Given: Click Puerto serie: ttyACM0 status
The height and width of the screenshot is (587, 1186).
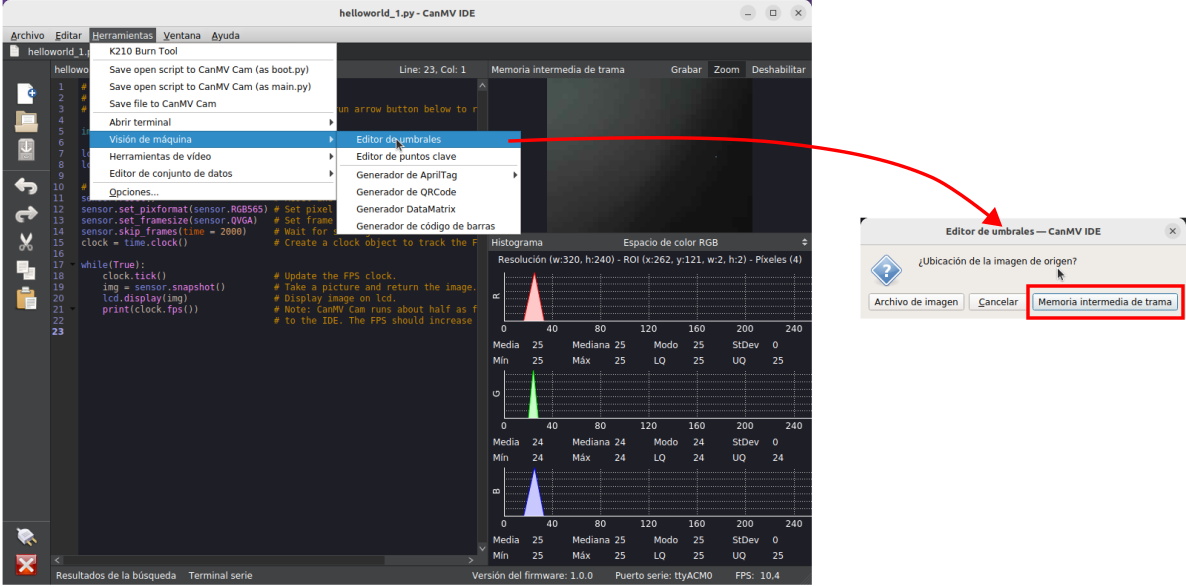Looking at the screenshot, I should click(x=664, y=576).
